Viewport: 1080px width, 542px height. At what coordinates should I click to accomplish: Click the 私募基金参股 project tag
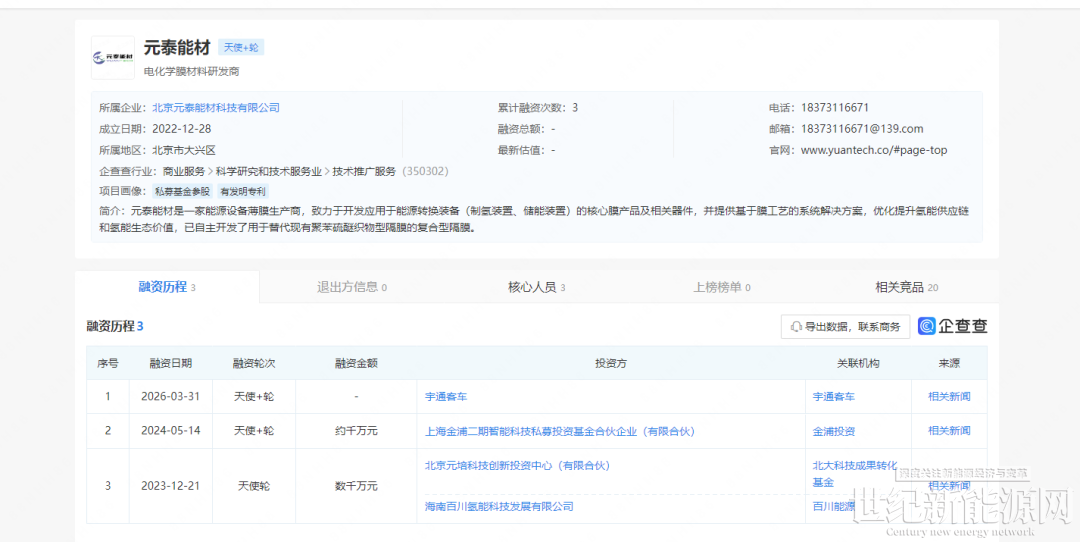click(182, 191)
